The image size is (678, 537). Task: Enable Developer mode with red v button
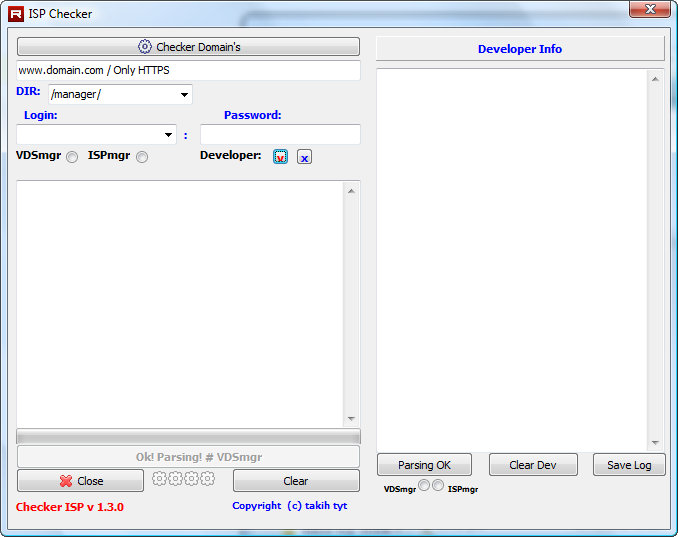pyautogui.click(x=281, y=157)
